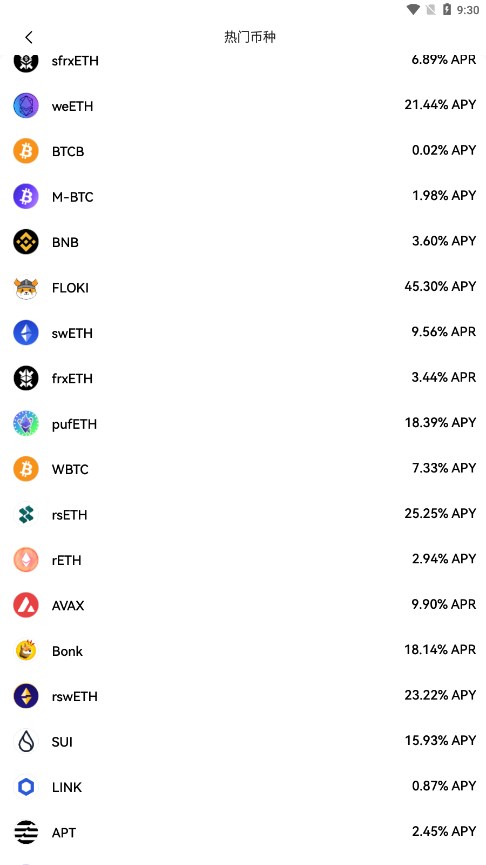The image size is (486, 865).
Task: Select the swETH coin name
Action: point(72,333)
